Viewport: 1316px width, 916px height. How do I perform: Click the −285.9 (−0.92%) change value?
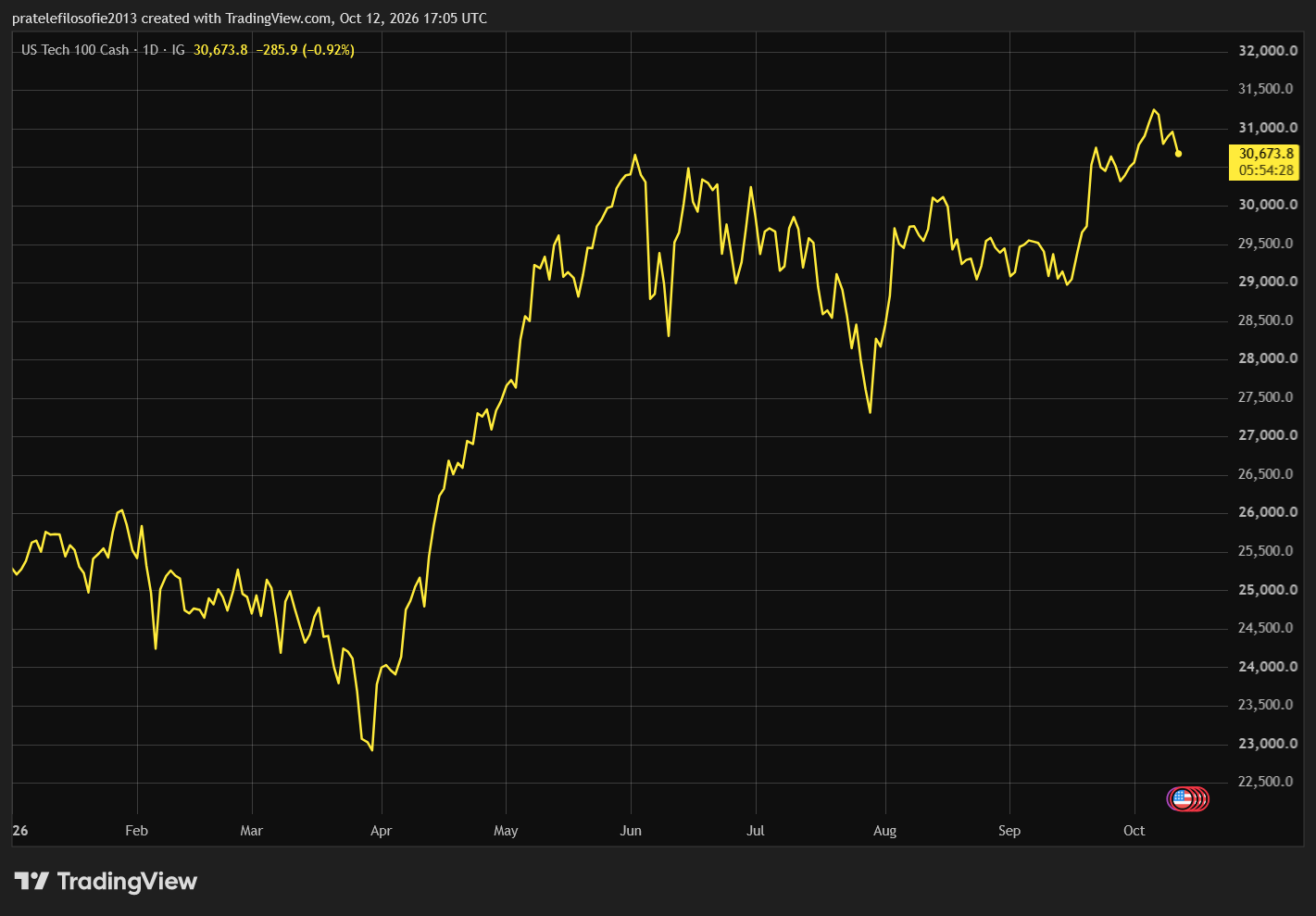pyautogui.click(x=306, y=50)
